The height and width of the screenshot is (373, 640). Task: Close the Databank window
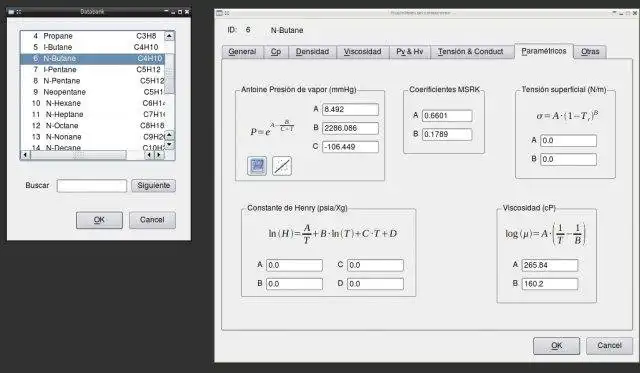187,12
